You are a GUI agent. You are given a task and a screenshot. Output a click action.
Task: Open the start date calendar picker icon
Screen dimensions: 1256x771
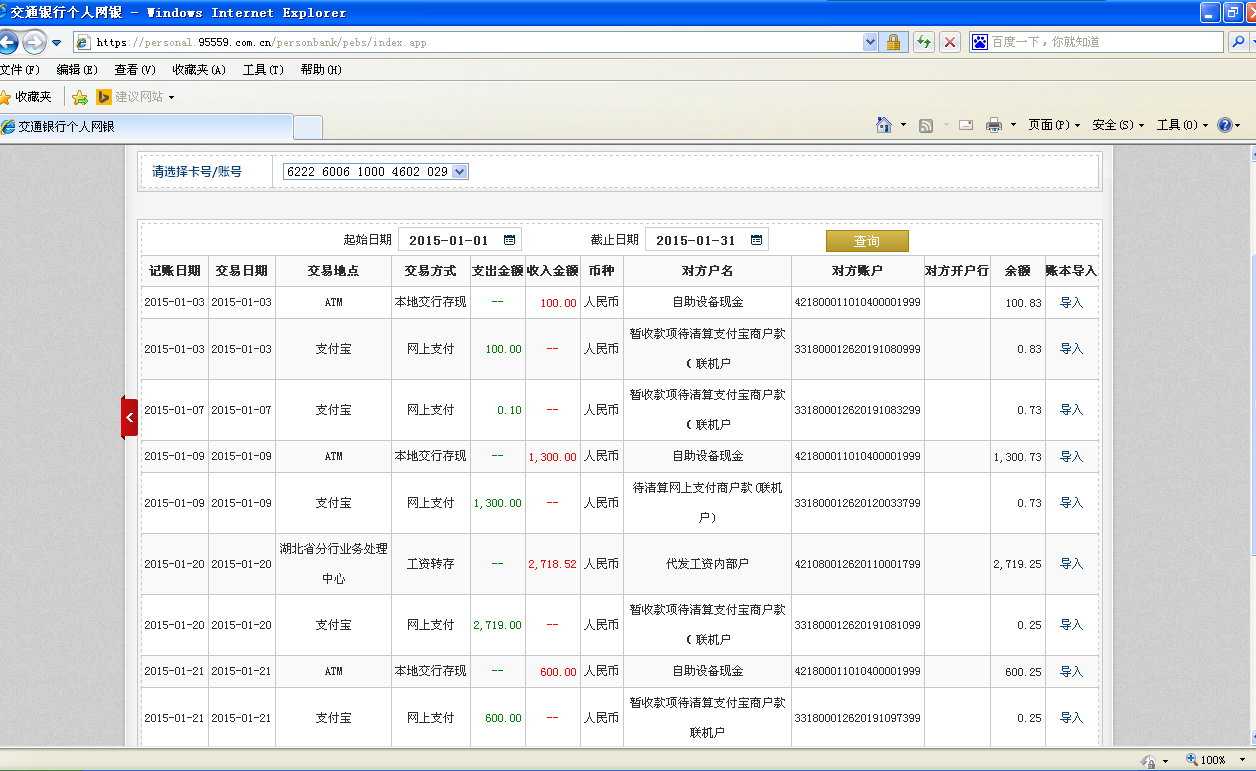point(509,240)
